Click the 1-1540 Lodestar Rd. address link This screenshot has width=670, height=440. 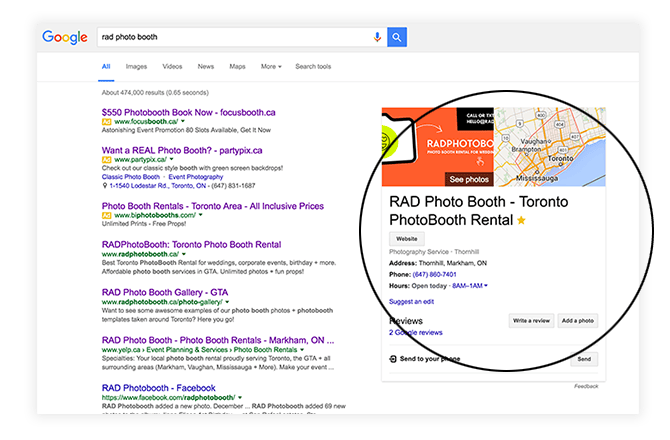(158, 186)
